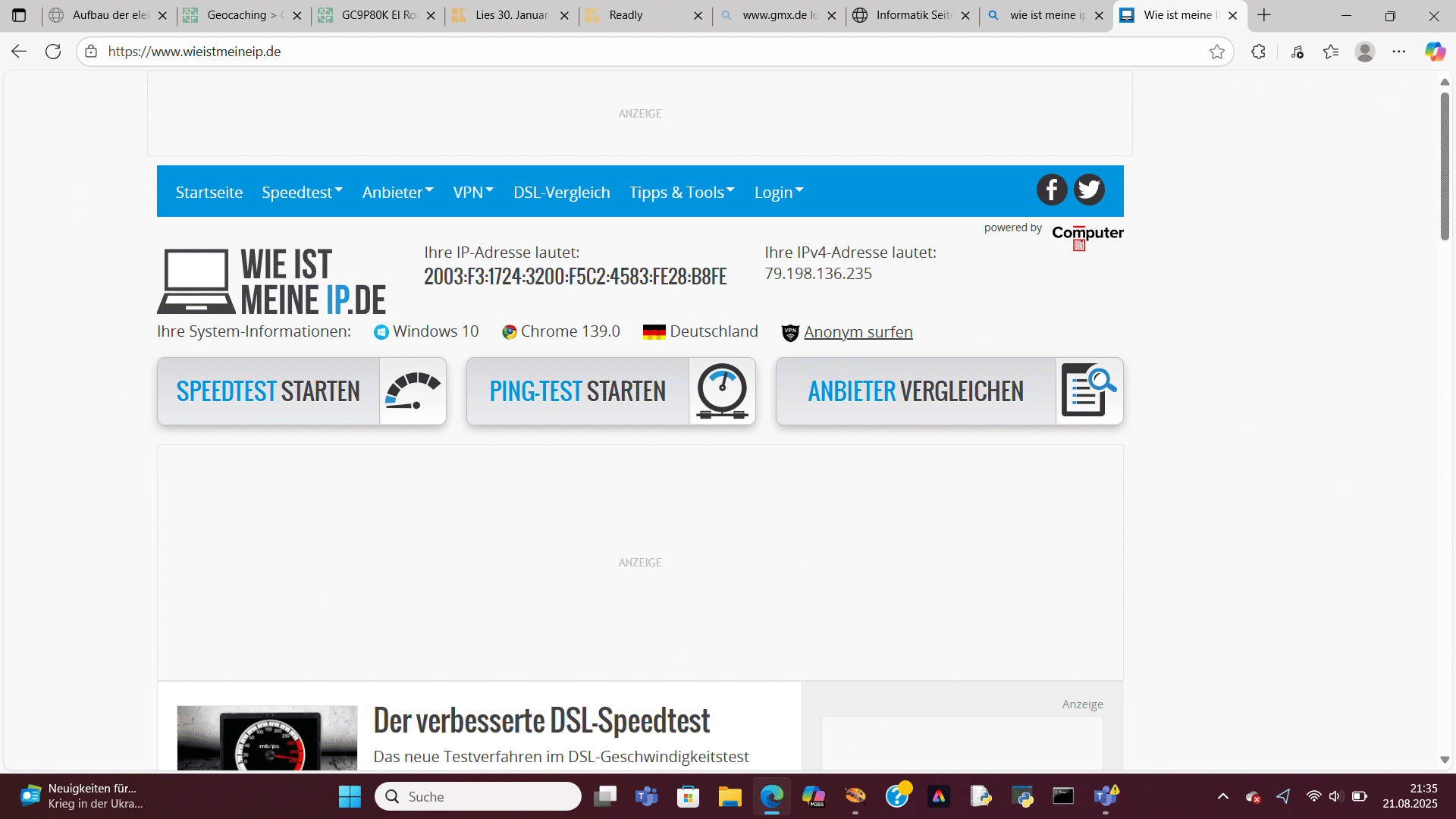Click the browser address bar URL
1456x819 pixels.
(194, 52)
